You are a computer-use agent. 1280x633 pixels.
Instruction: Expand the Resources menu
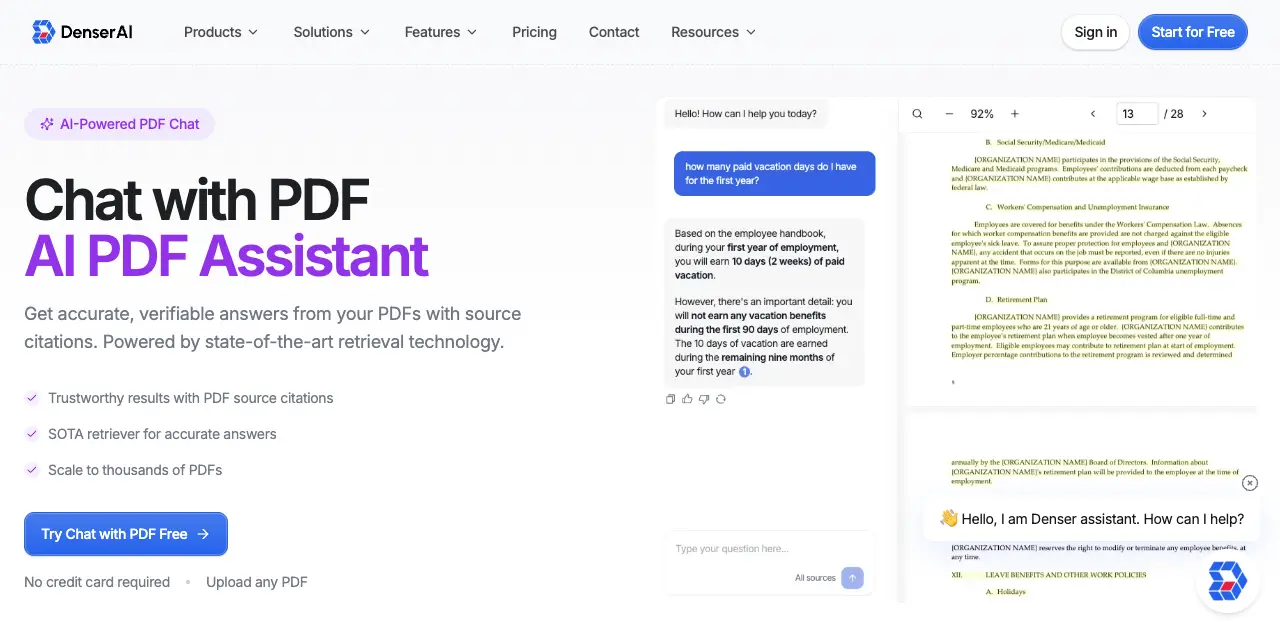pos(712,32)
